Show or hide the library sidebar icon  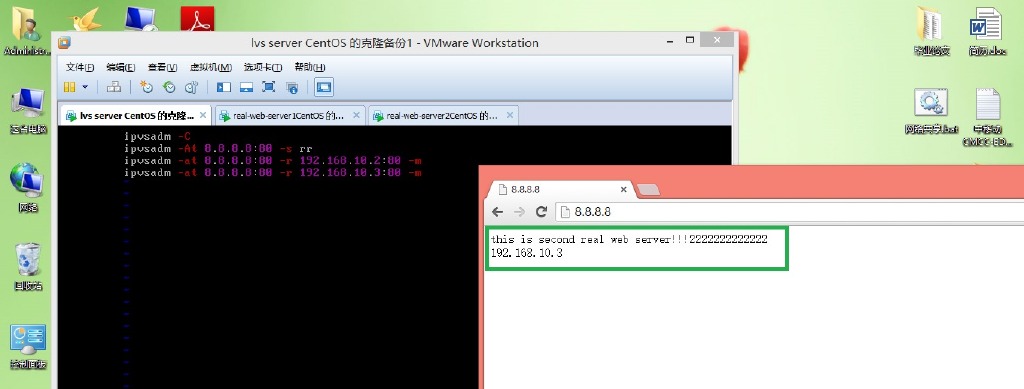point(224,87)
